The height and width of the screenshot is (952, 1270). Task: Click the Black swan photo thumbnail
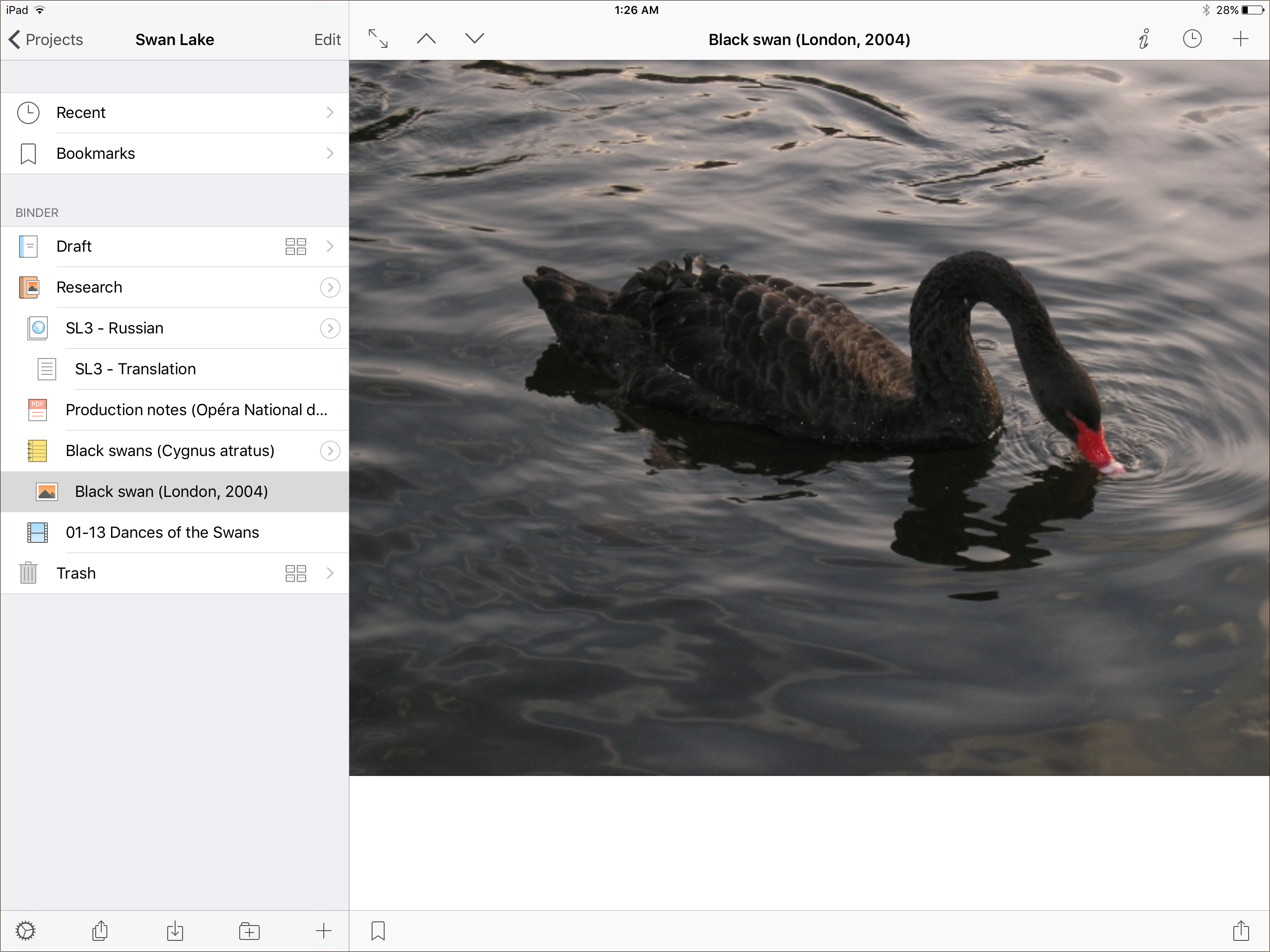pos(46,491)
